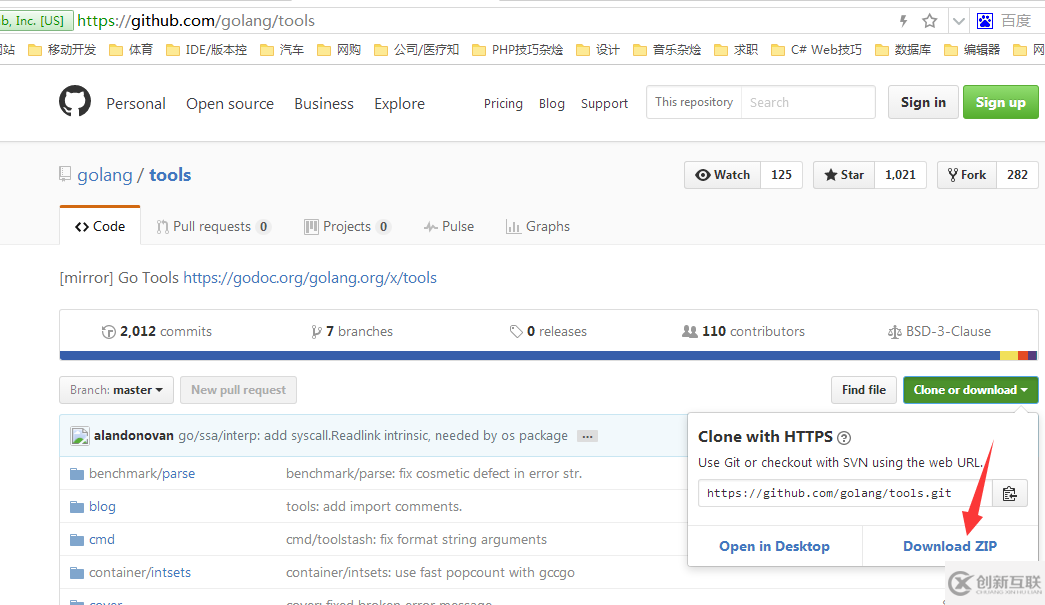Open the HTTPS help question mark icon
Image resolution: width=1045 pixels, height=605 pixels.
[x=844, y=438]
